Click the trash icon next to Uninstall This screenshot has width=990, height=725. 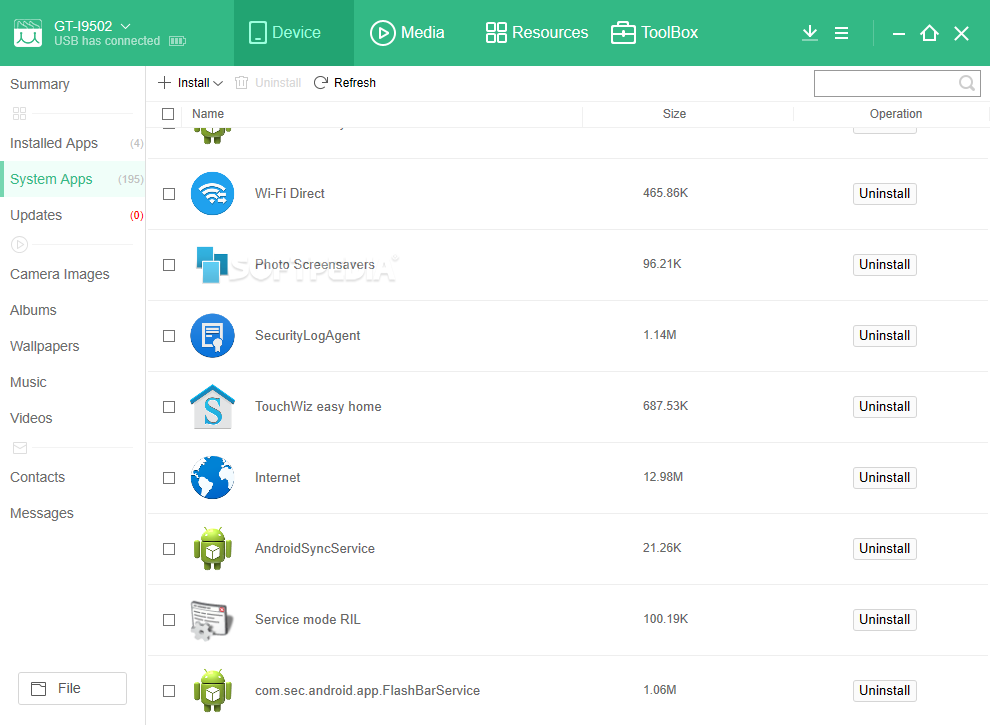[241, 83]
